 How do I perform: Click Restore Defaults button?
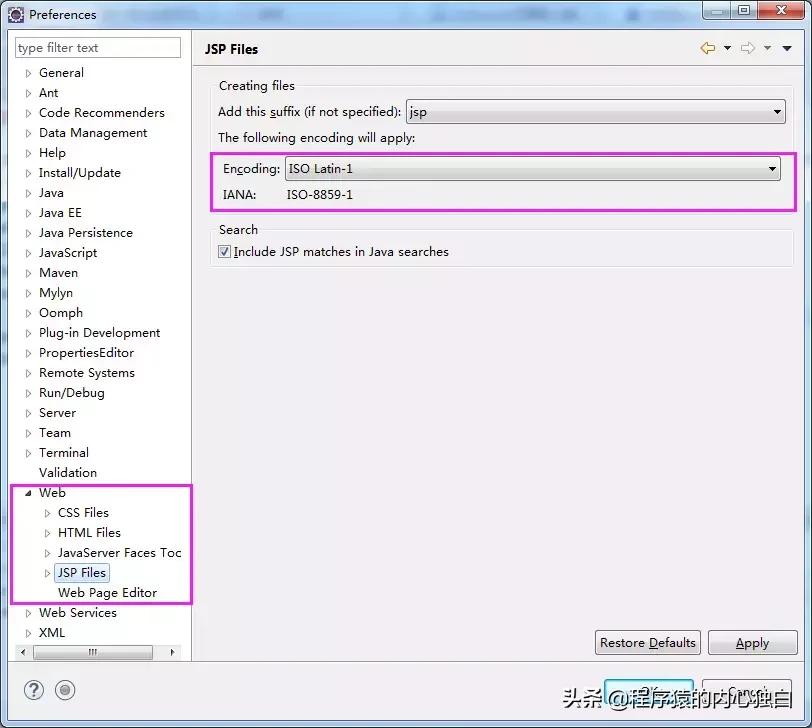pos(647,643)
